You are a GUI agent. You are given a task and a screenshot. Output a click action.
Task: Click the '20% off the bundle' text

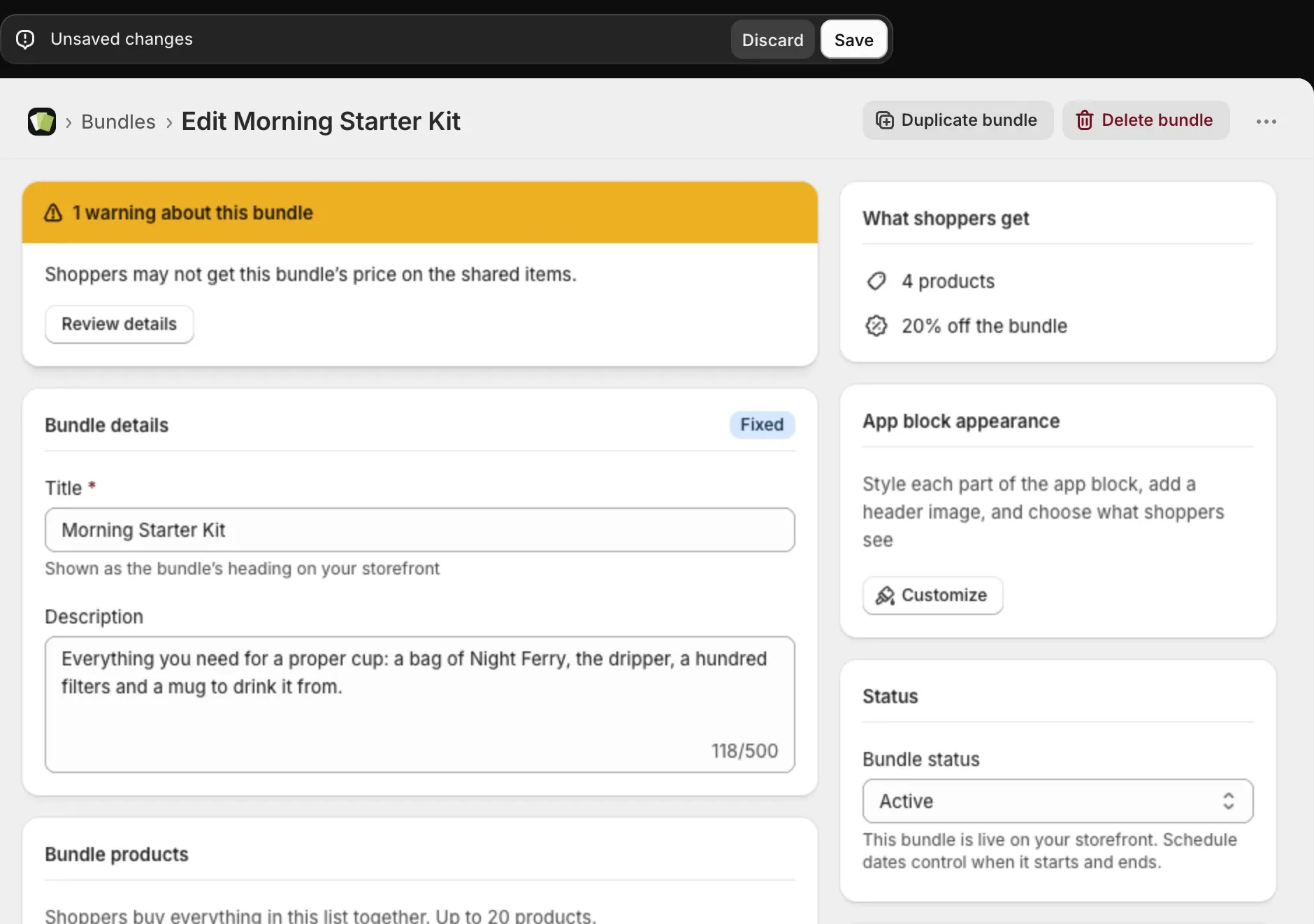984,326
